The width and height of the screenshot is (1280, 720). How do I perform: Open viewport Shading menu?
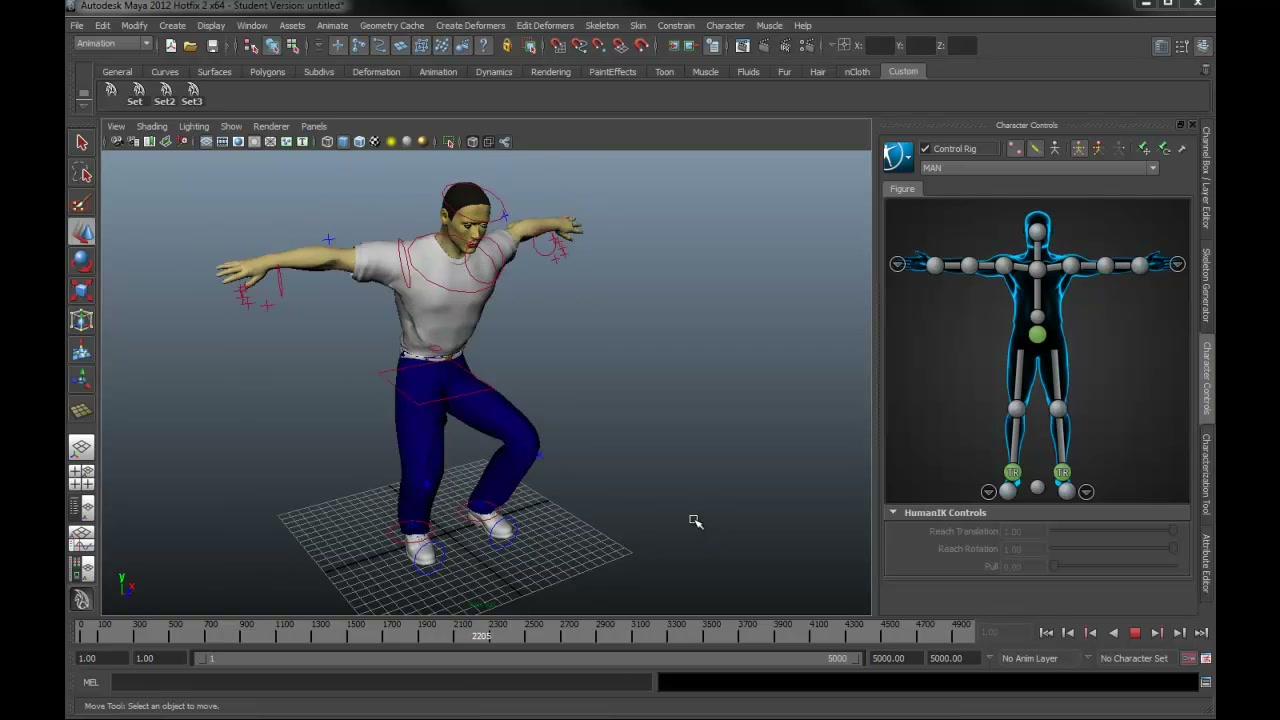pos(152,127)
